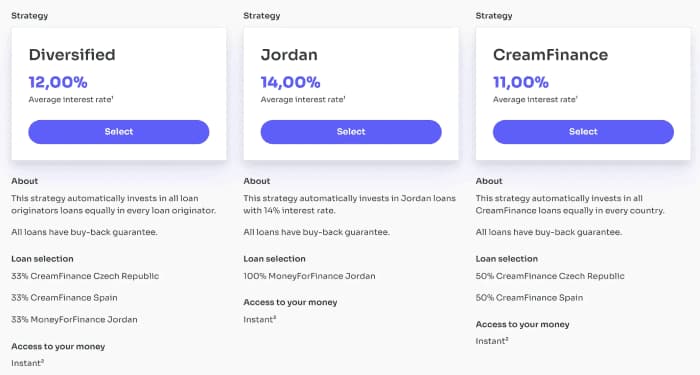Click the Diversified strategy card title

(x=72, y=55)
